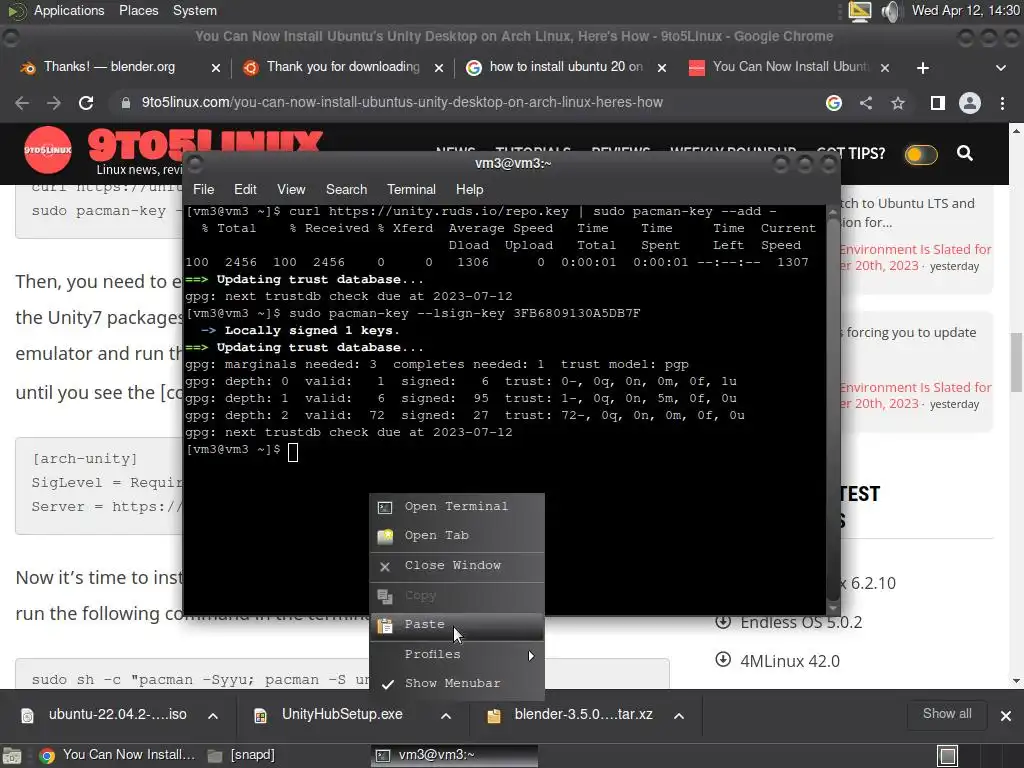Open Chrome side panel icon

click(x=938, y=103)
